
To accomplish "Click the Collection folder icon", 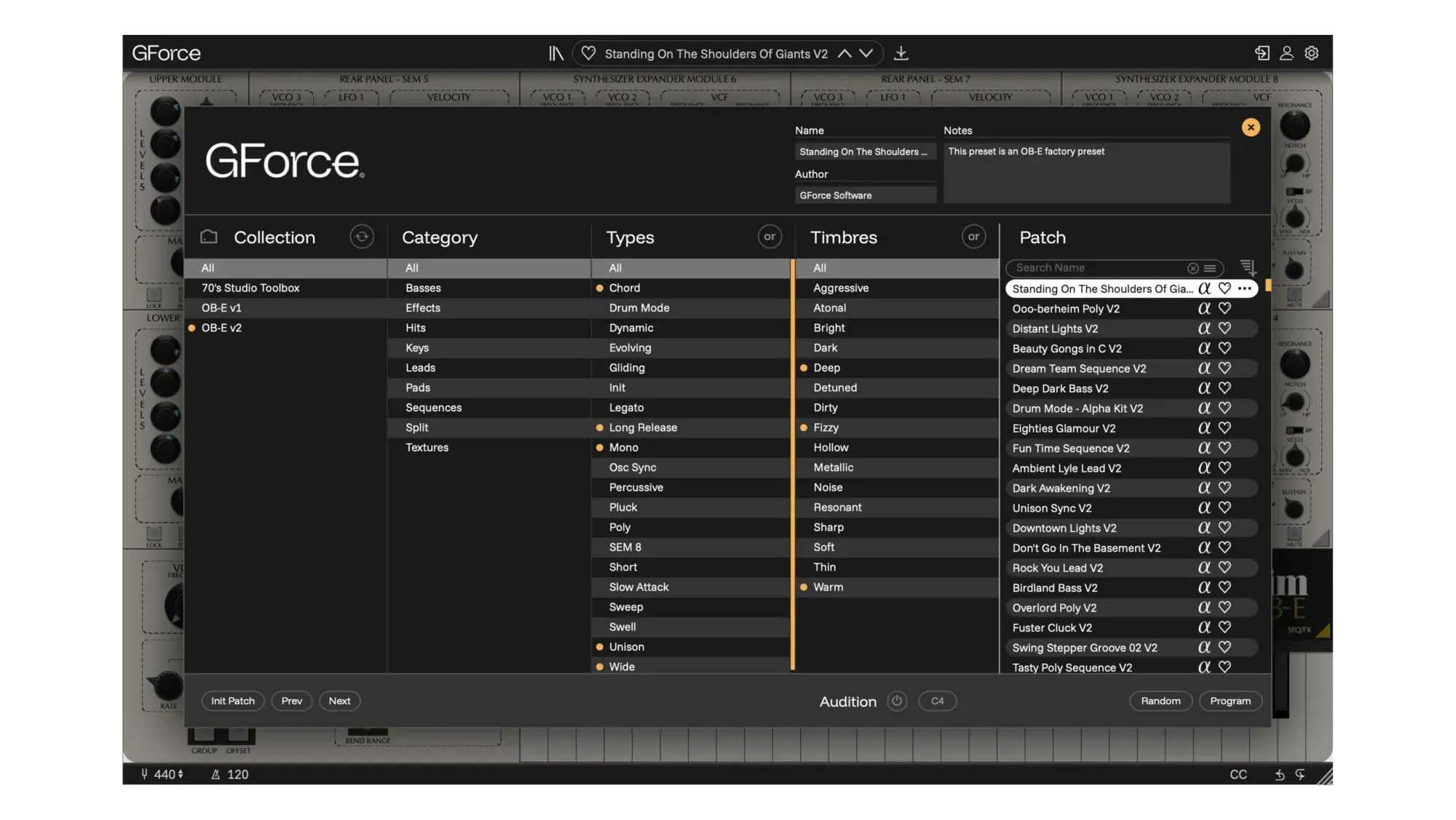I will point(209,237).
